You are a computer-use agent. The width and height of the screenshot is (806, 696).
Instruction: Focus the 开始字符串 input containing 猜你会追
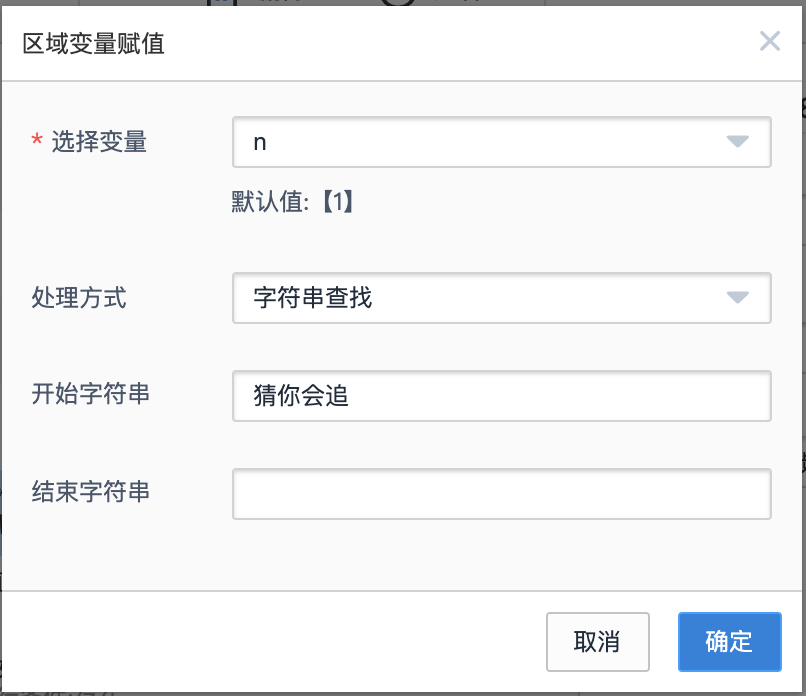coord(502,396)
